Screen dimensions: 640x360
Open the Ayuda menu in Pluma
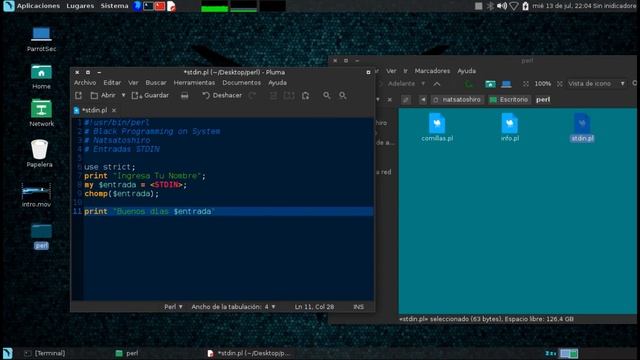click(277, 82)
